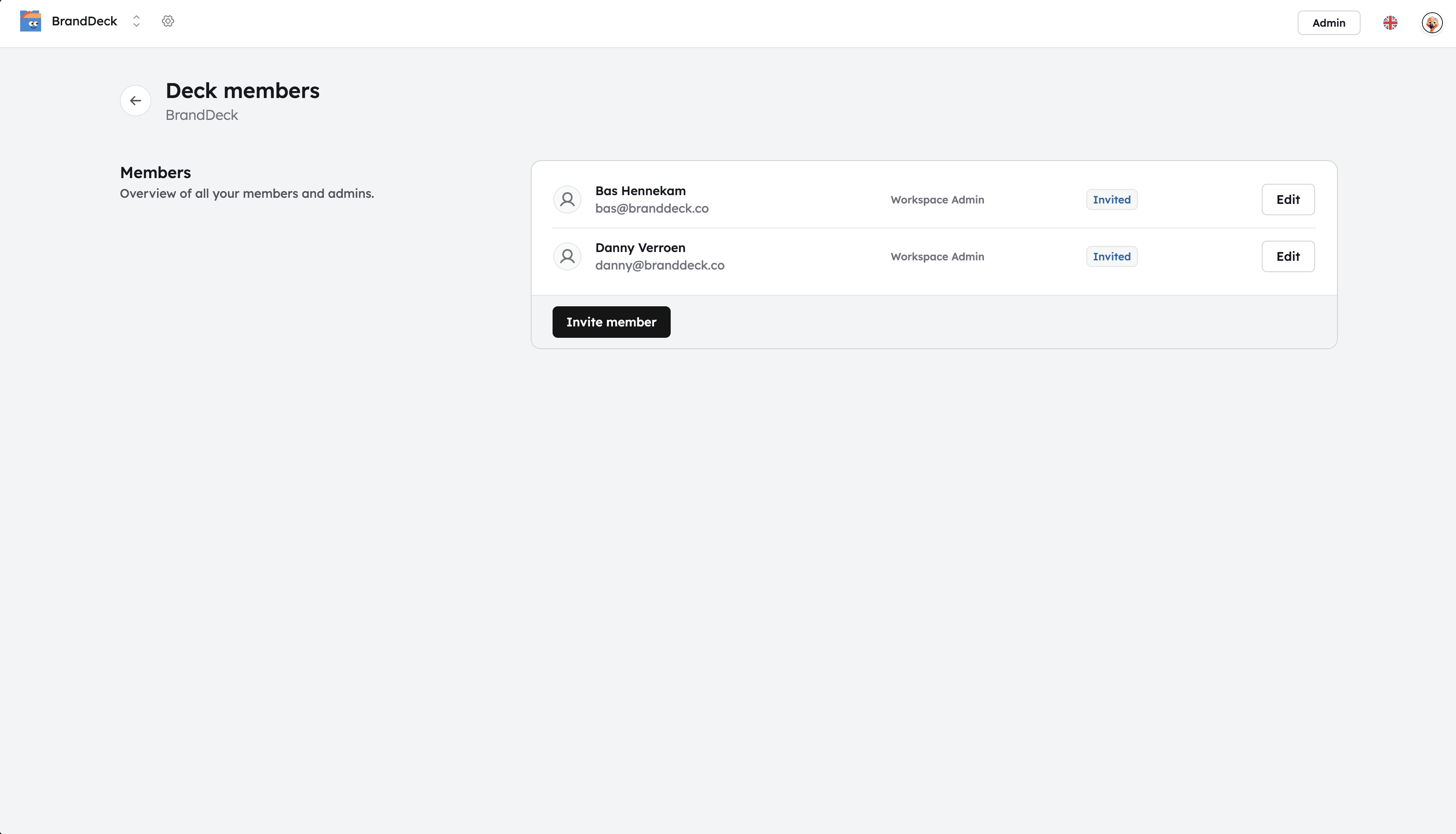Edit Danny Verroen's membership
The width and height of the screenshot is (1456, 834).
(1288, 256)
